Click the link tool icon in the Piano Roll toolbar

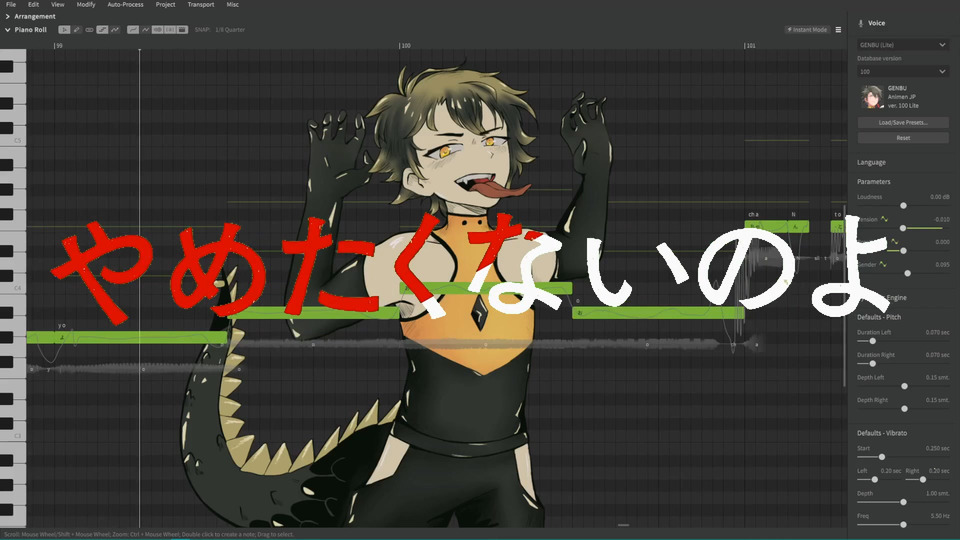(89, 29)
